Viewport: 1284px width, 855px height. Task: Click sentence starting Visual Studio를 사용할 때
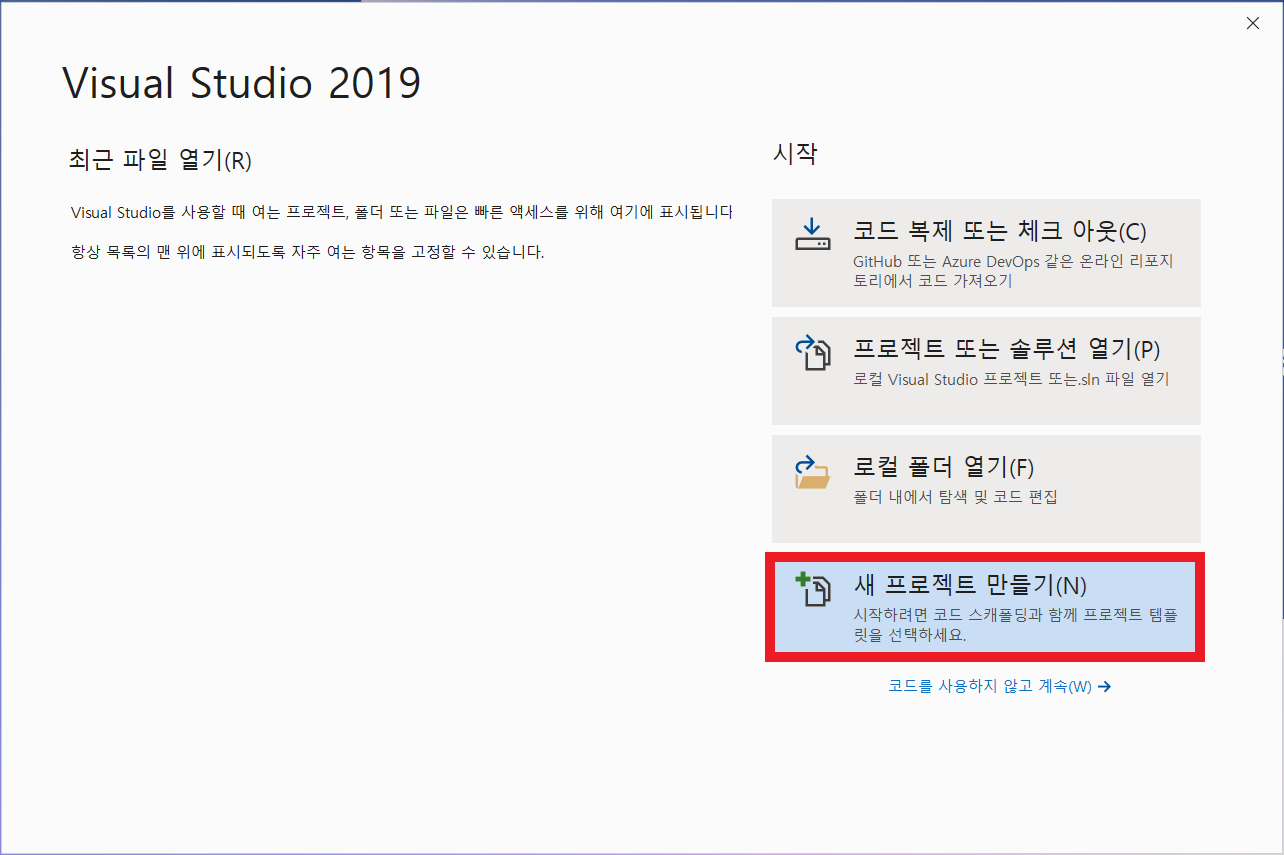pyautogui.click(x=402, y=213)
